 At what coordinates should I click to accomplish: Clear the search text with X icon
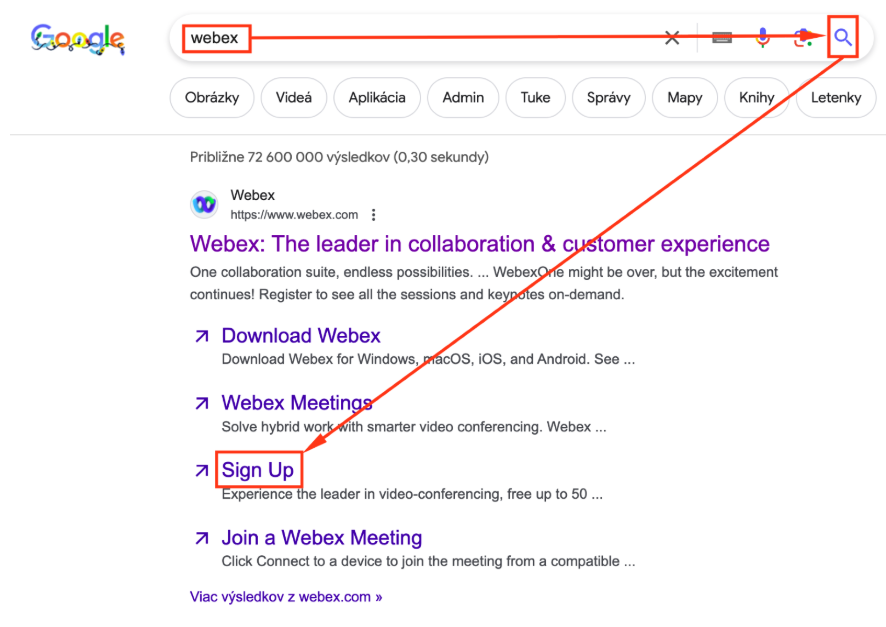(672, 38)
